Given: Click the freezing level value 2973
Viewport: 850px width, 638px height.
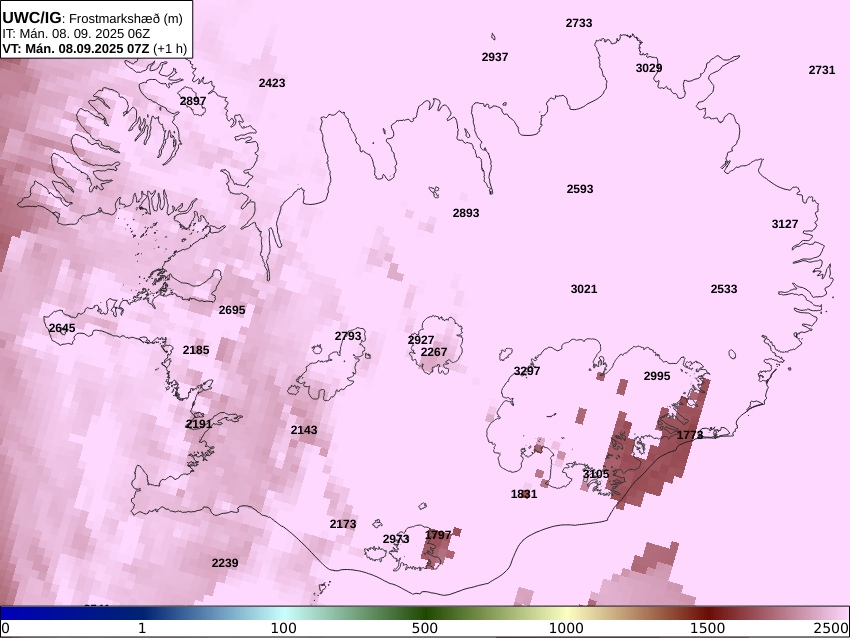Looking at the screenshot, I should [396, 539].
